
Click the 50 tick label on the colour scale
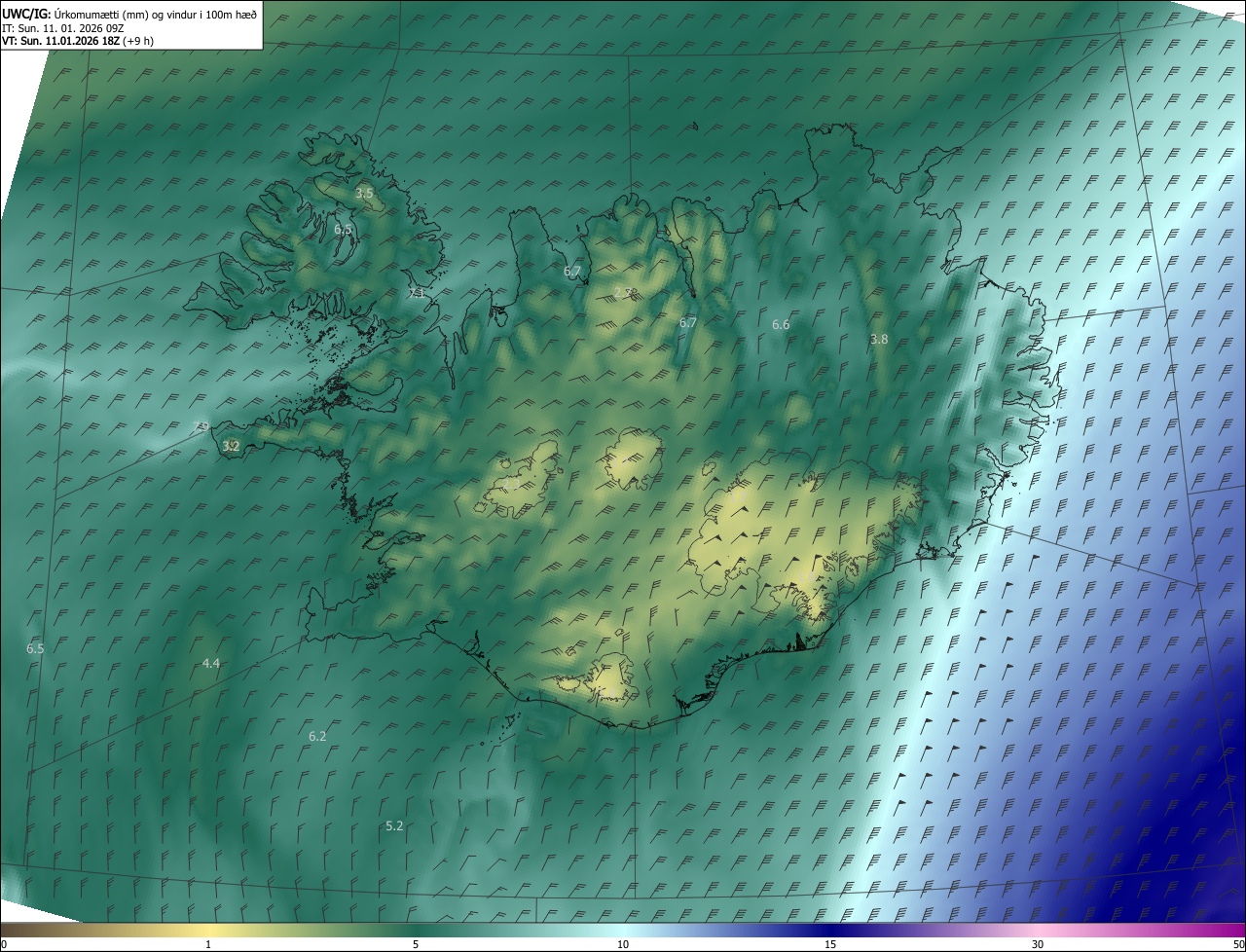pos(1238,944)
